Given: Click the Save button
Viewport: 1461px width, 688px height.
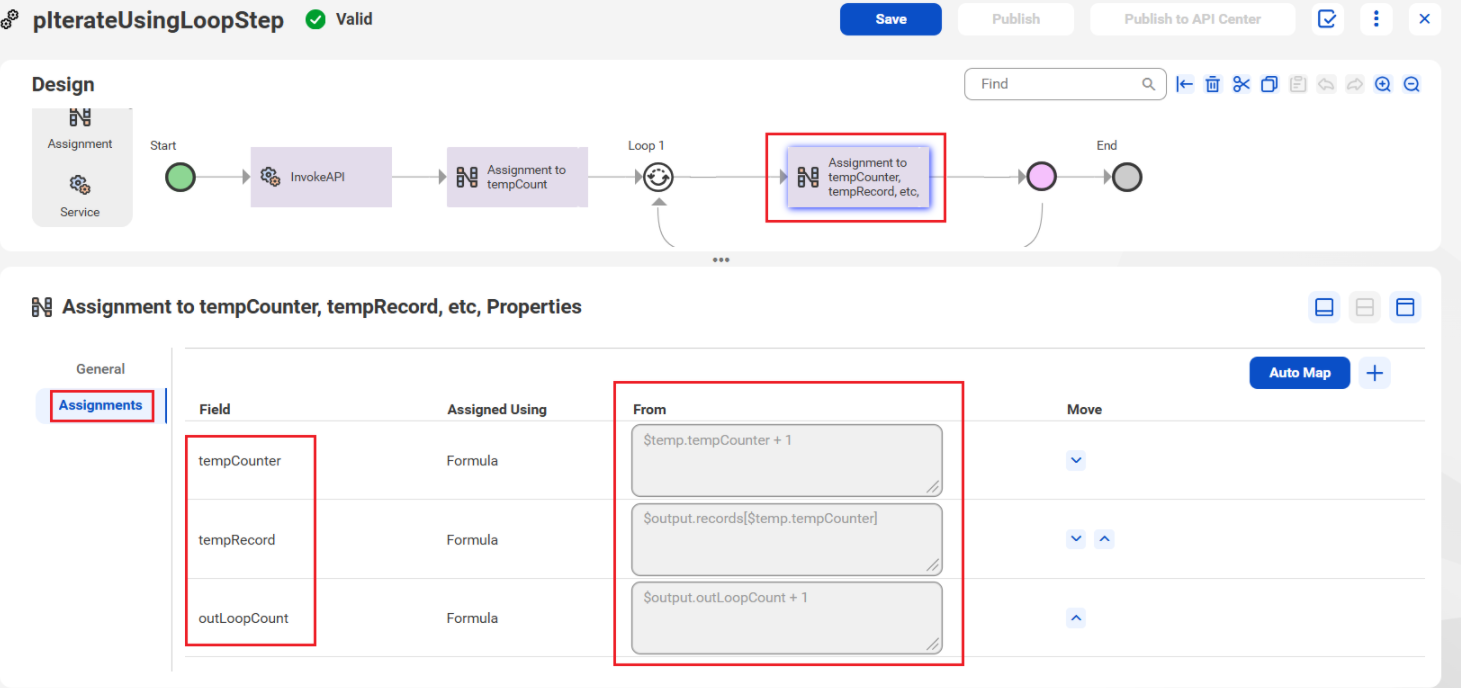Looking at the screenshot, I should coord(890,19).
